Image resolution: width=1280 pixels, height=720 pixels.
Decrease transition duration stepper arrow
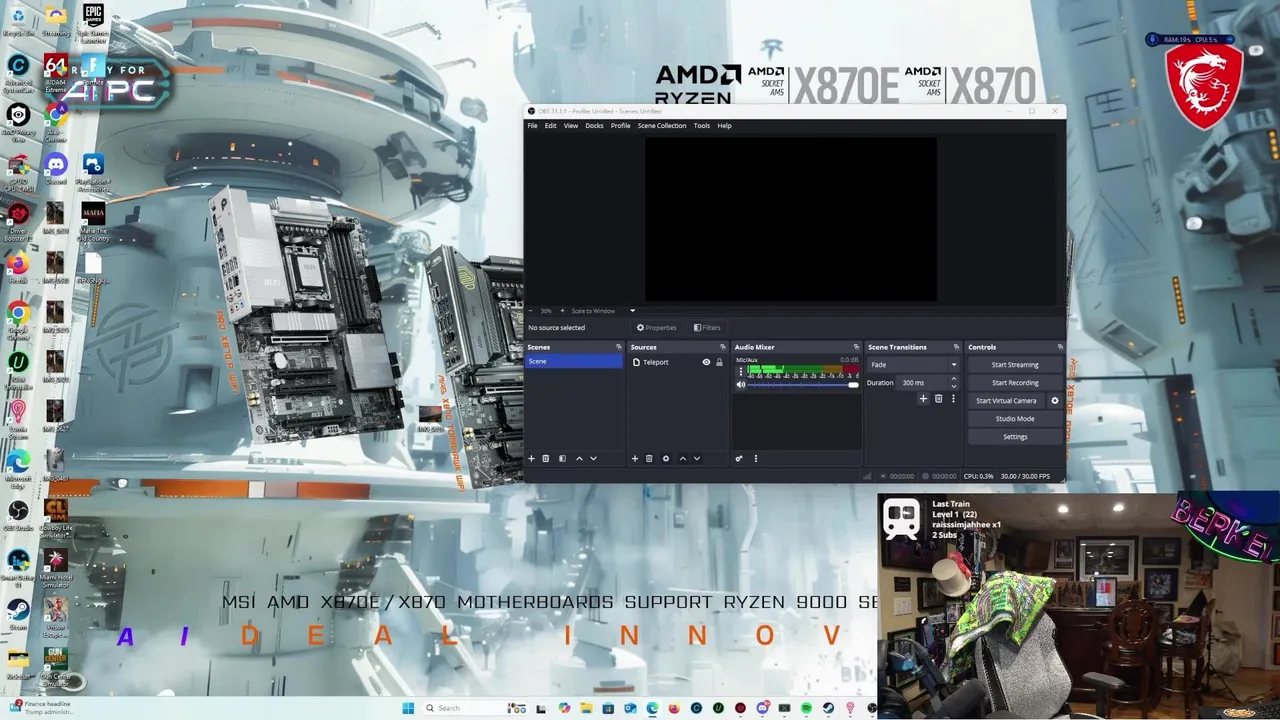pyautogui.click(x=953, y=386)
